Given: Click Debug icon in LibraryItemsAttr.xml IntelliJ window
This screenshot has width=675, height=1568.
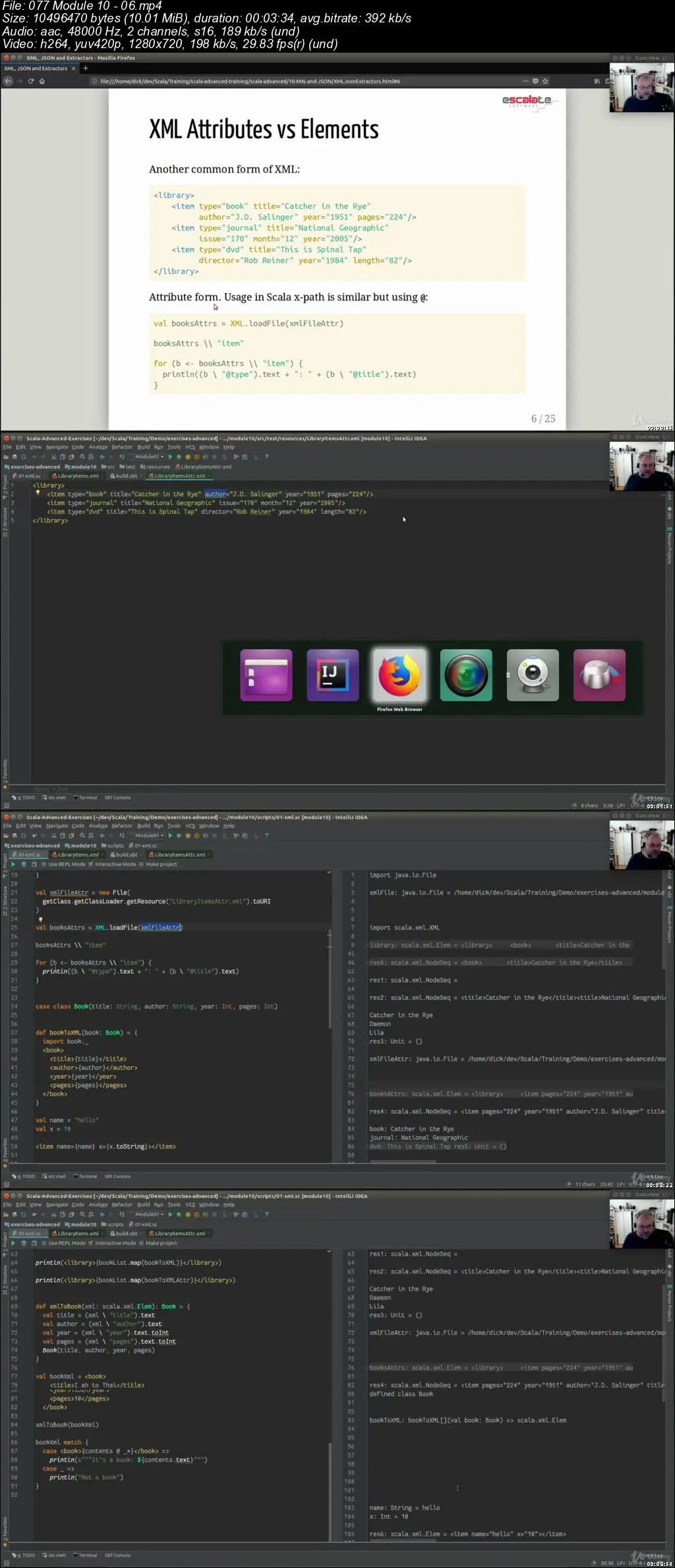Looking at the screenshot, I should point(179,457).
